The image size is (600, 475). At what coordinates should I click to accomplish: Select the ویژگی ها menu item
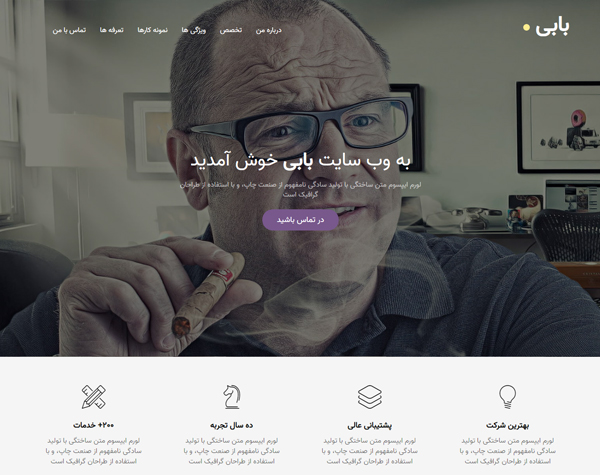click(194, 30)
